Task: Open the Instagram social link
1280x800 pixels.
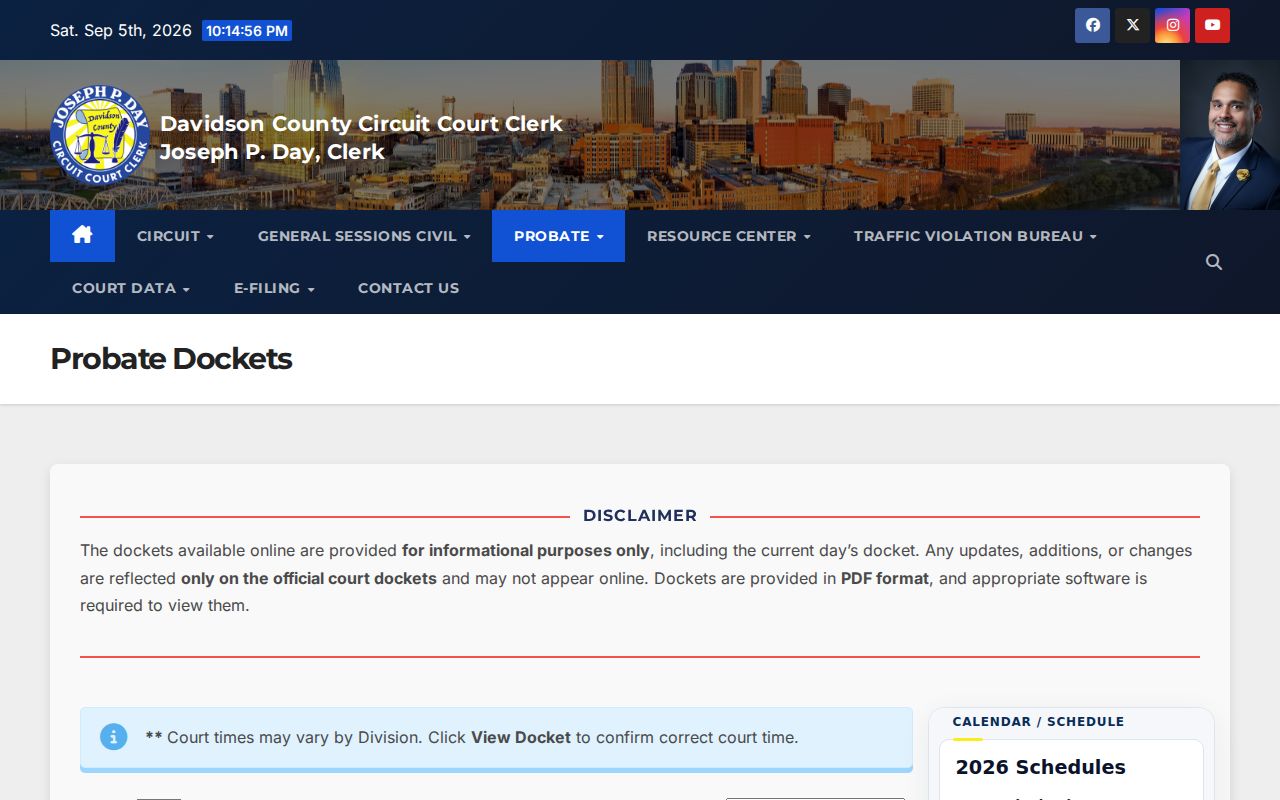Action: [1172, 26]
